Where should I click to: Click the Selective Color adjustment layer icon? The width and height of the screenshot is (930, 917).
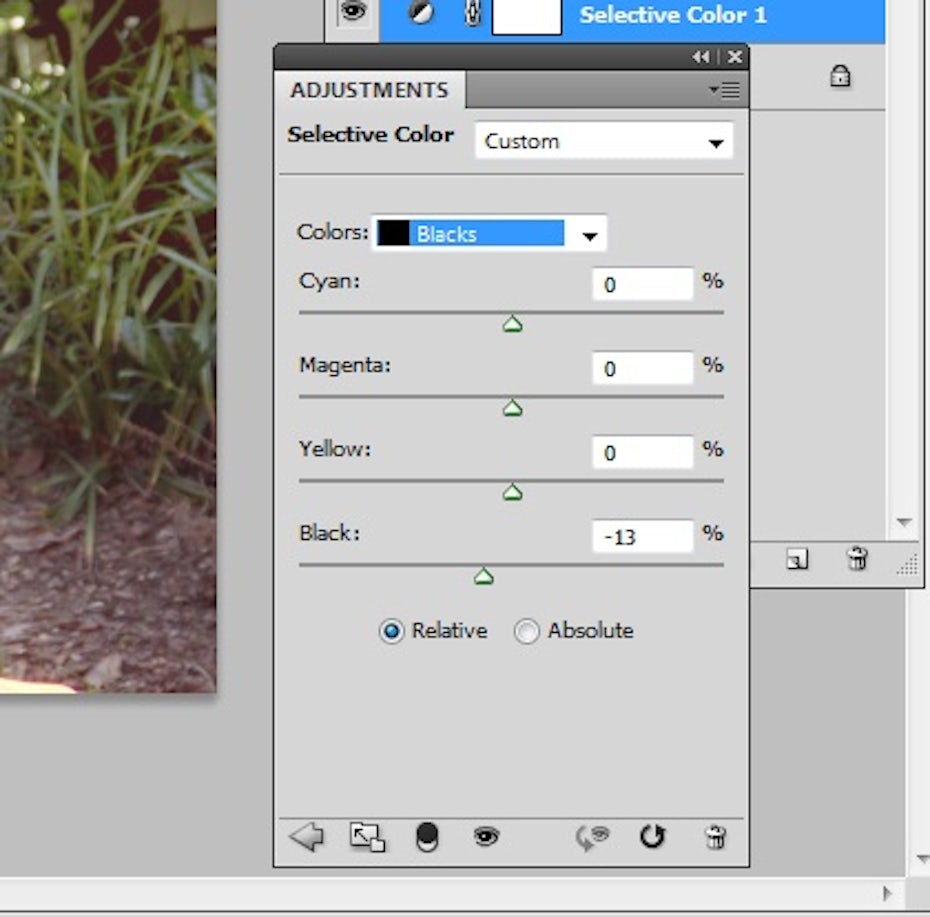coord(421,12)
